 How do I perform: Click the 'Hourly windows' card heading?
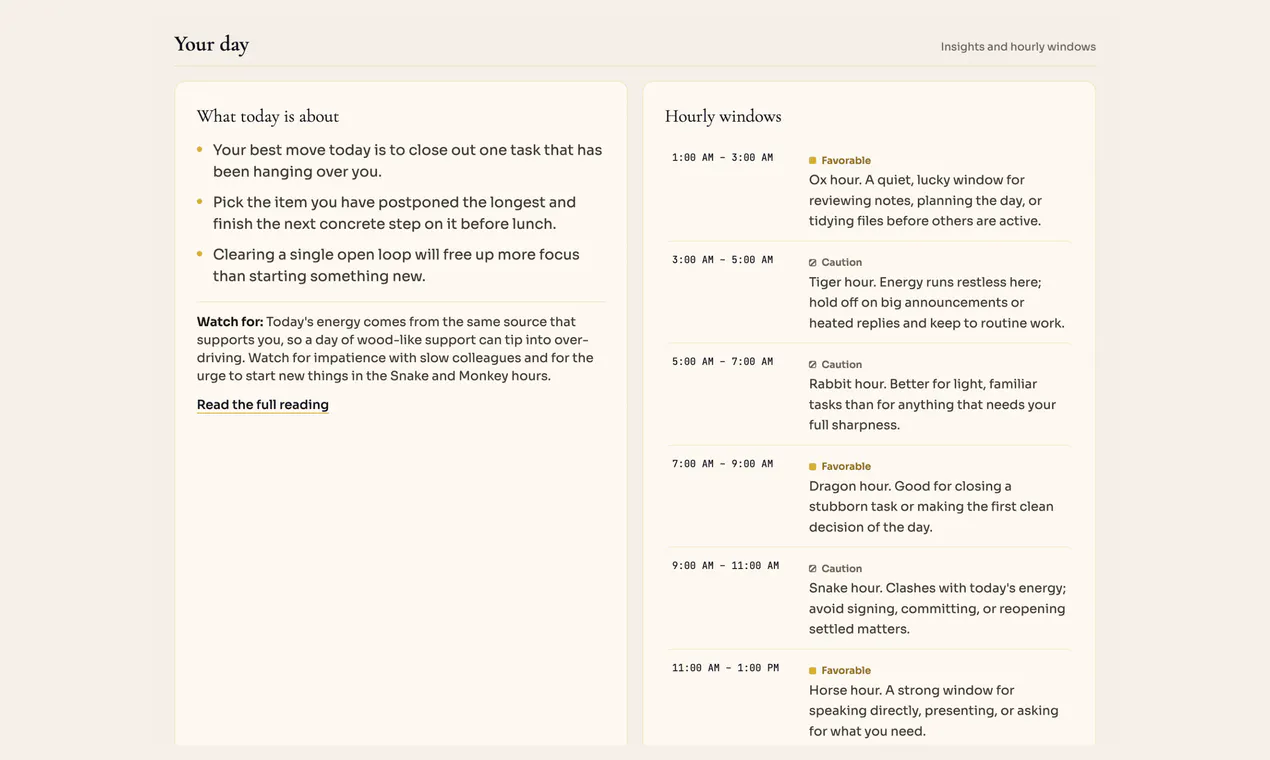(x=723, y=116)
